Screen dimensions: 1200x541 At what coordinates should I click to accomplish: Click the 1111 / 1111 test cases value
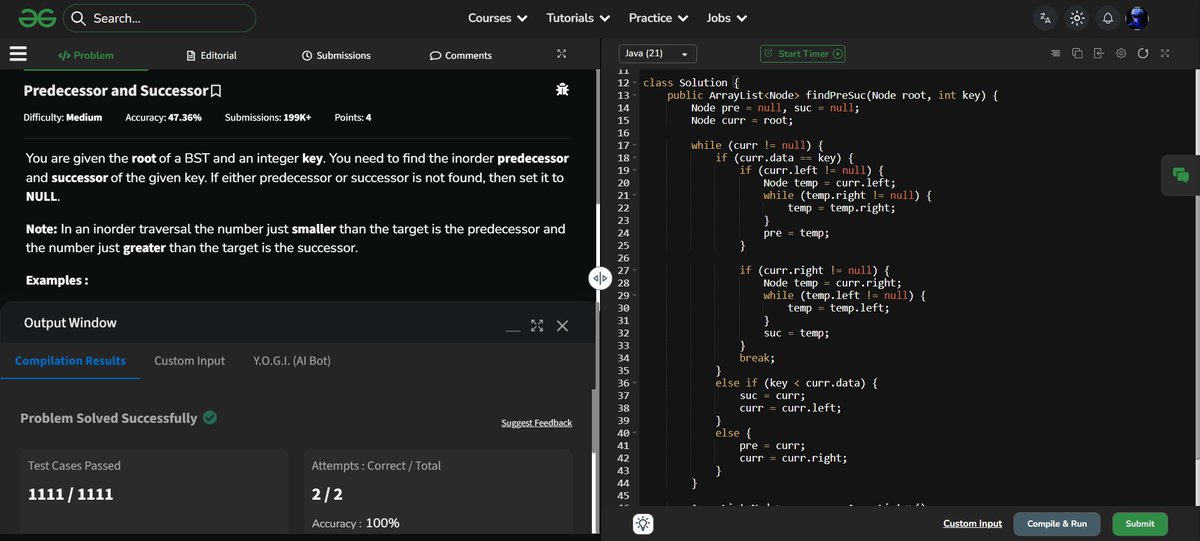(70, 494)
